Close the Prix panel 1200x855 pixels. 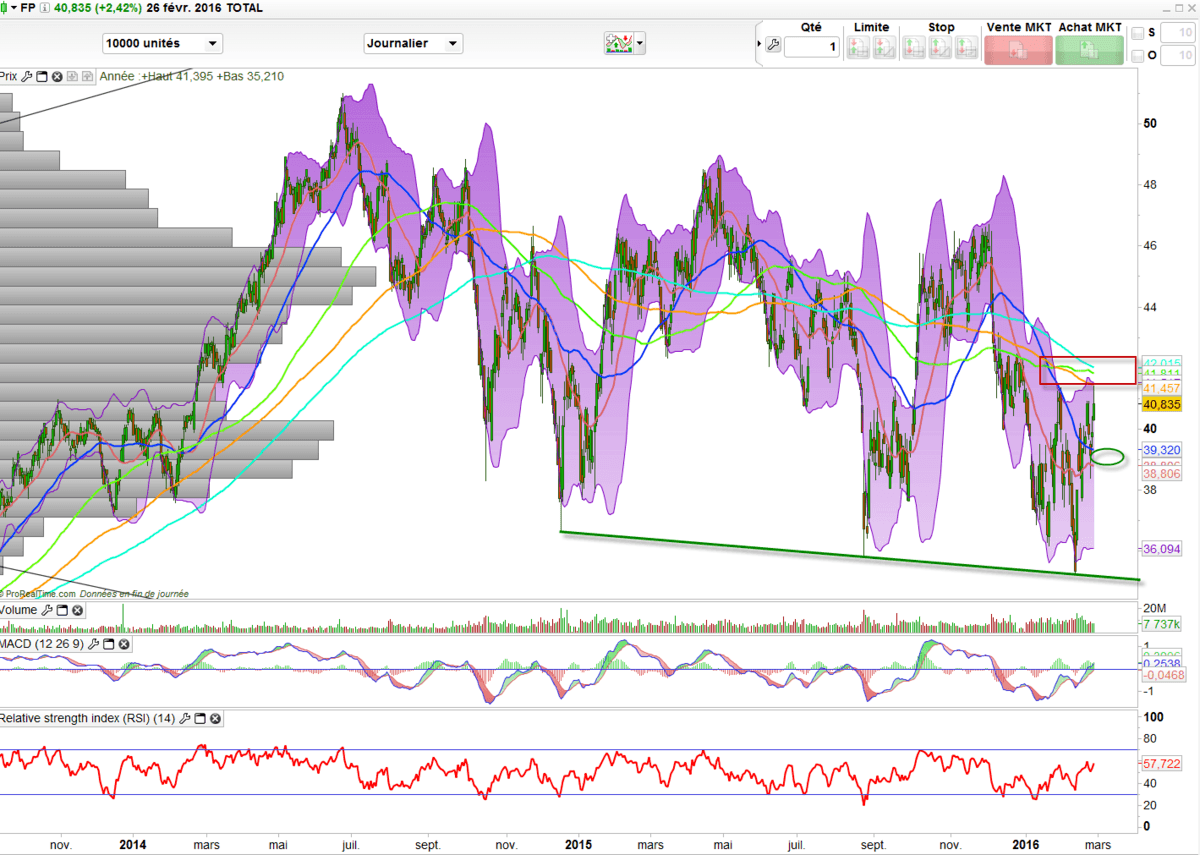point(57,76)
